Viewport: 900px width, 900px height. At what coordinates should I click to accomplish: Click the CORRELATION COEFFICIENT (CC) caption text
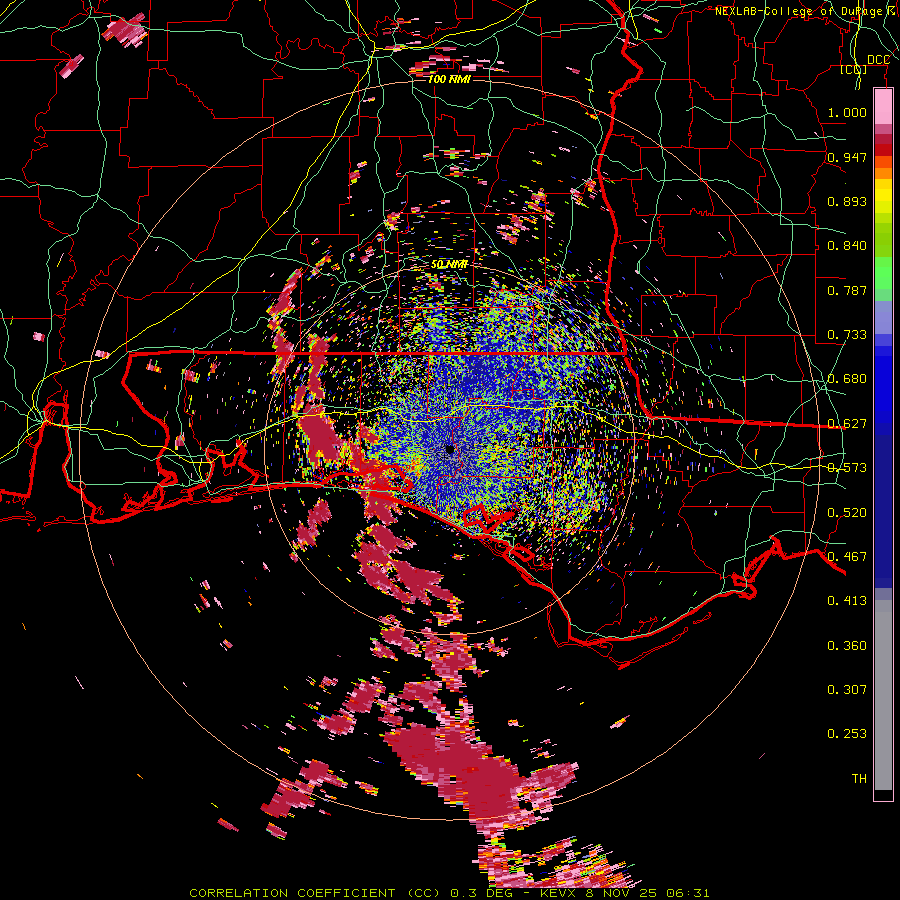317,893
